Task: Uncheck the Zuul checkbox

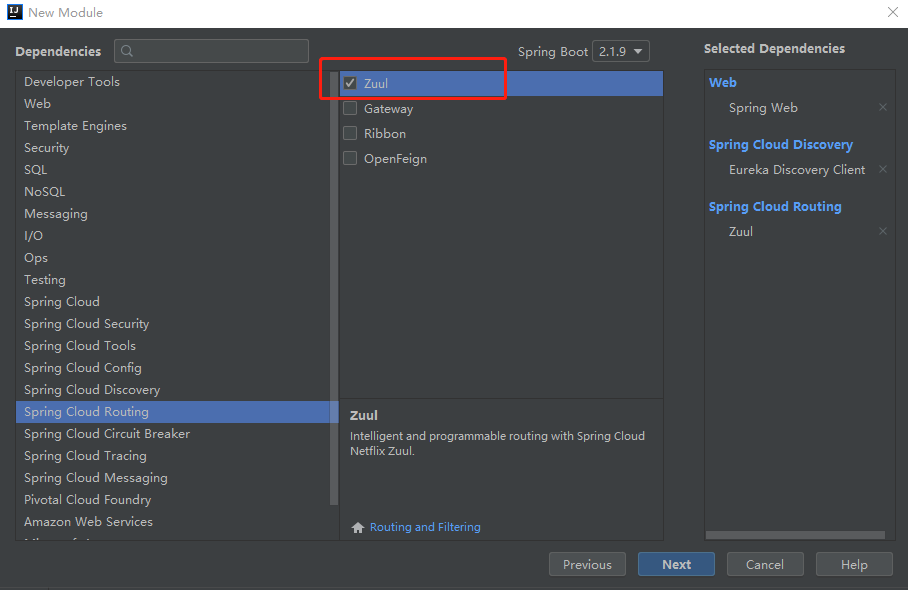Action: (350, 84)
